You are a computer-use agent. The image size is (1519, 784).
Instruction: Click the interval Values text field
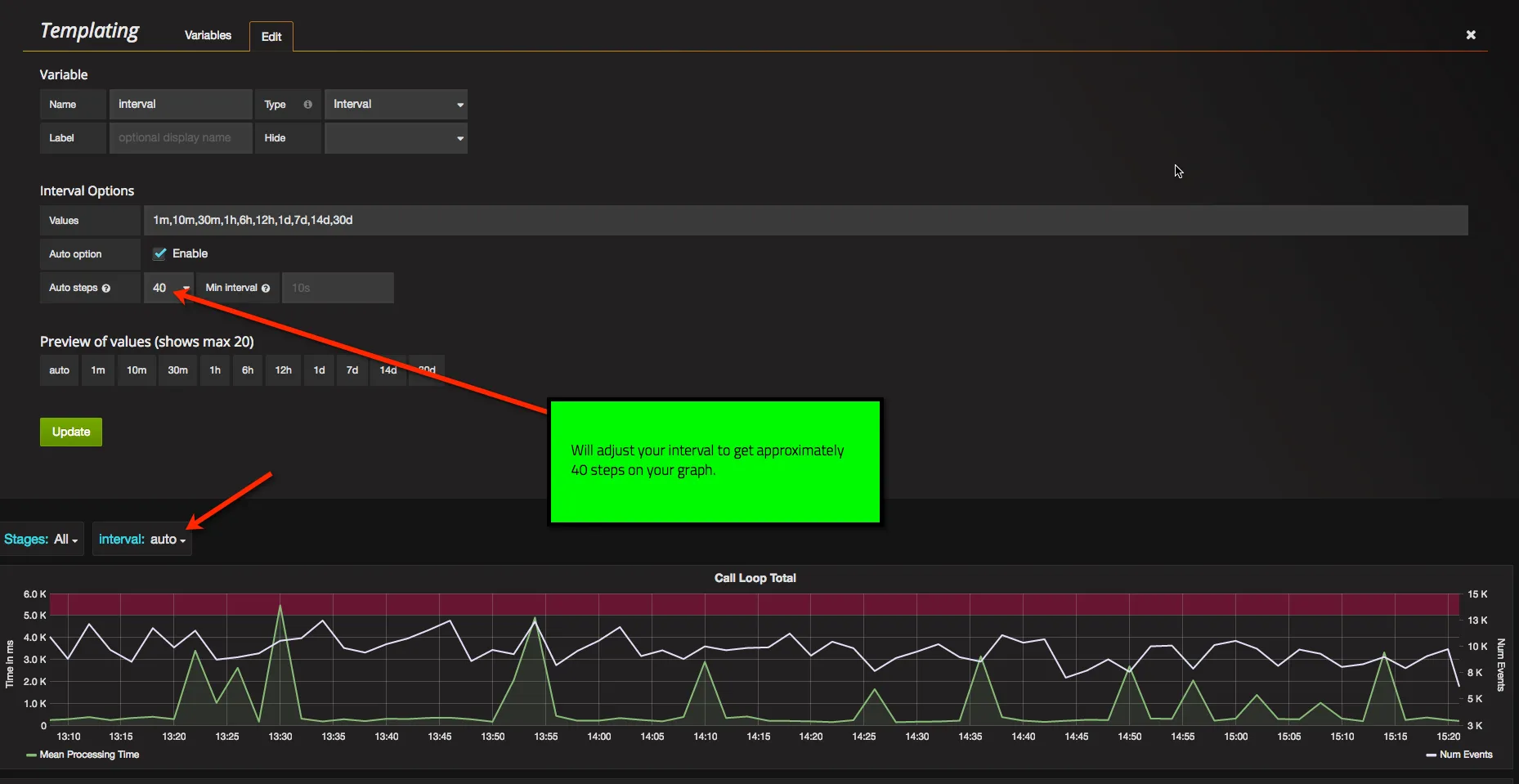(806, 221)
